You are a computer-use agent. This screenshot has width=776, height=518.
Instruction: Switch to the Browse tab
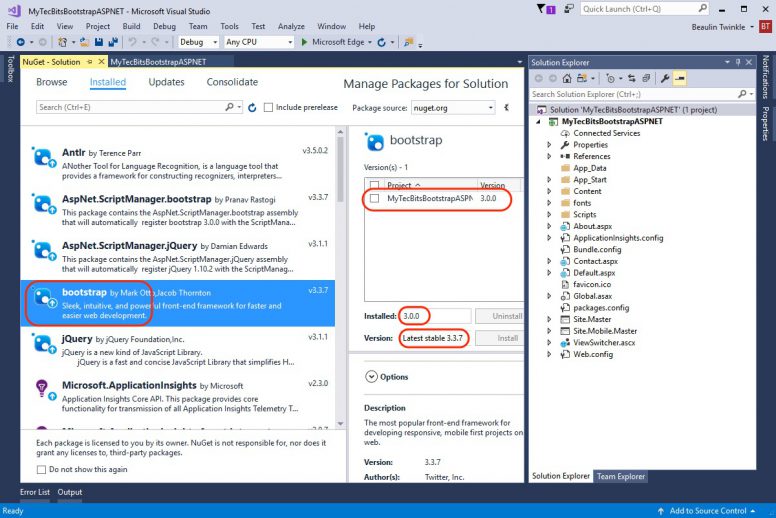pos(51,82)
